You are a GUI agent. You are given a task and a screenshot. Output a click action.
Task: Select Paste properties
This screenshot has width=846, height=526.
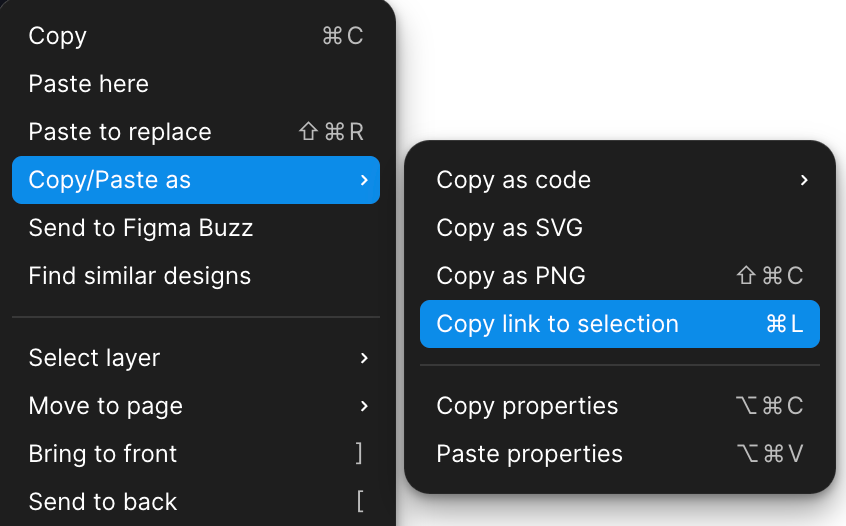tap(620, 454)
